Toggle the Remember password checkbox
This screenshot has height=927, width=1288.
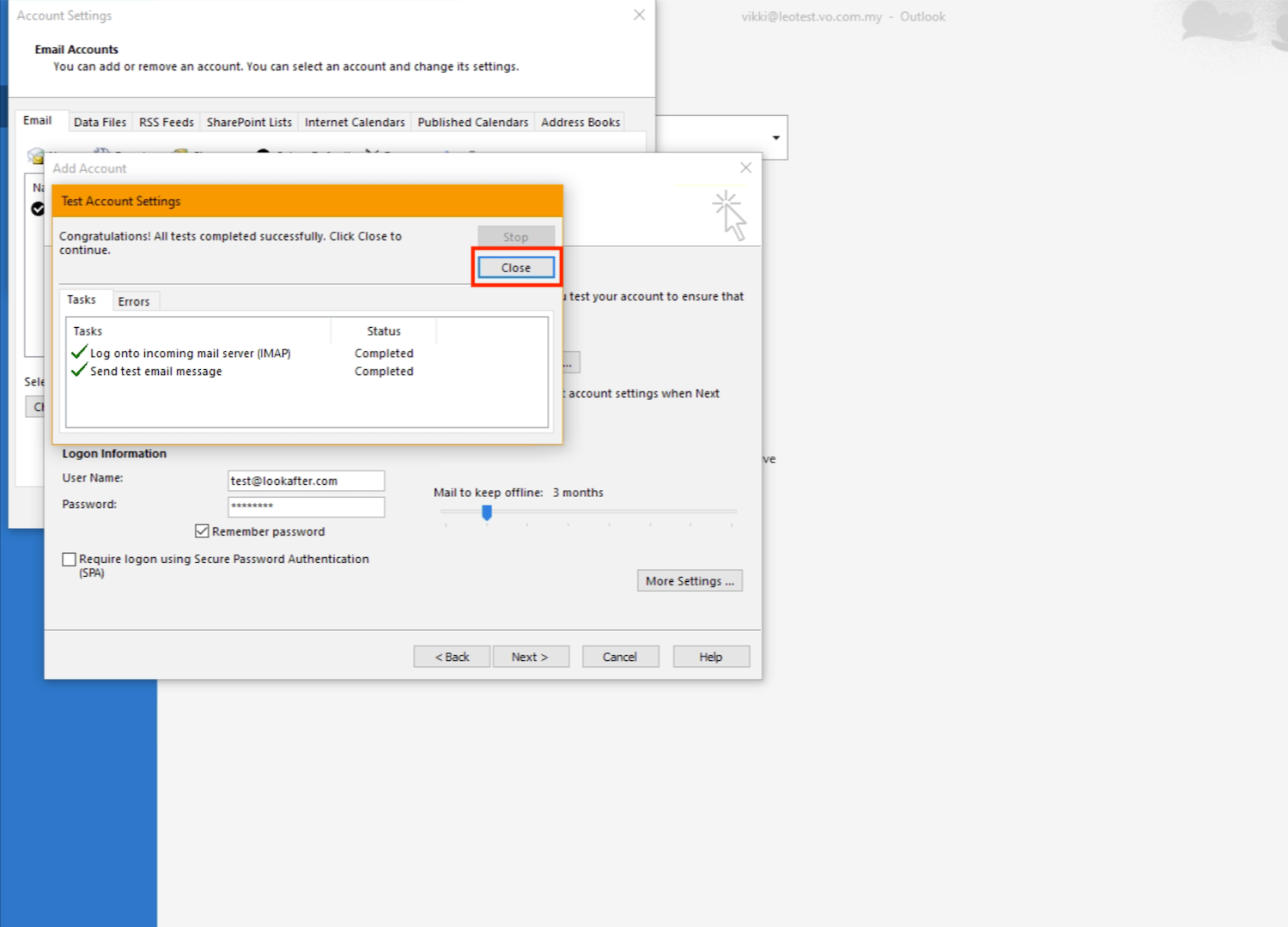click(x=203, y=531)
